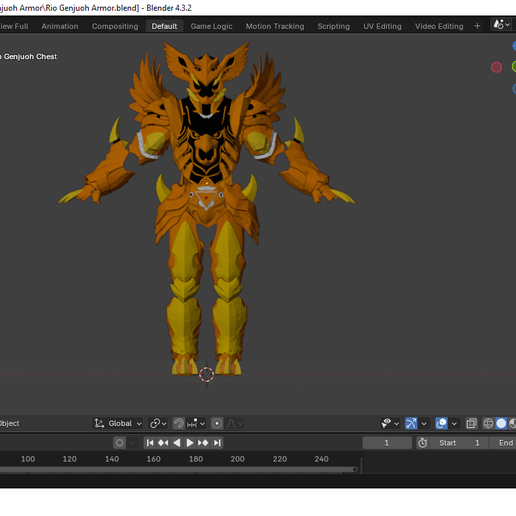Jump to the previous keyframe
The width and height of the screenshot is (516, 516).
(163, 443)
